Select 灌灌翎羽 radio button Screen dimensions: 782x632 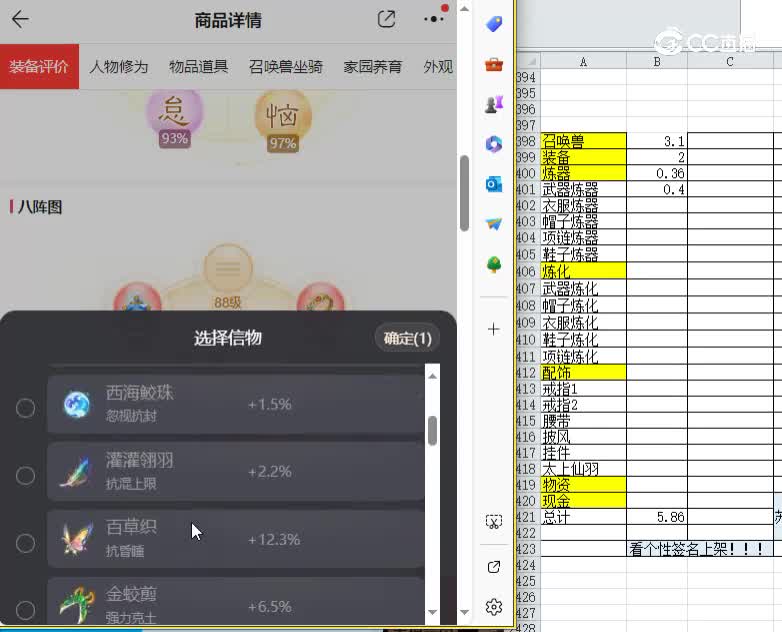click(x=25, y=475)
